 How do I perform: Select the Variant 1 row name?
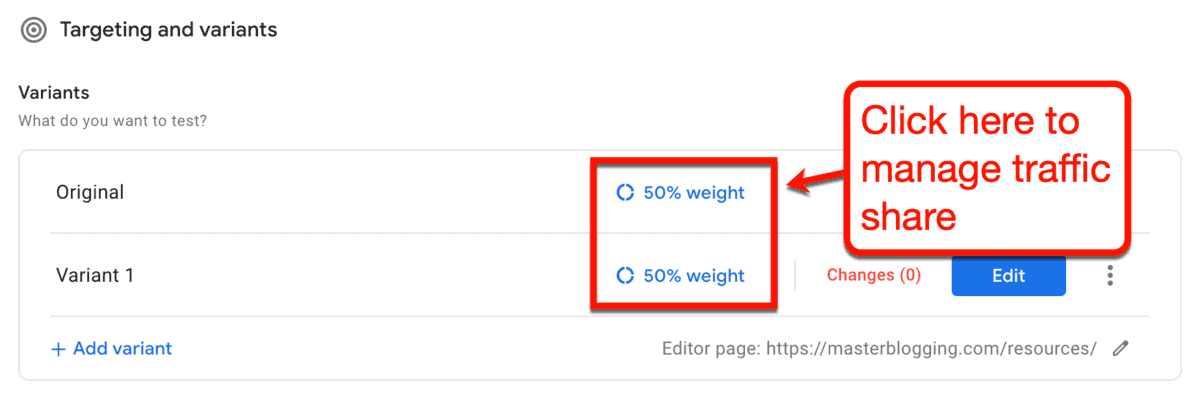click(x=95, y=275)
